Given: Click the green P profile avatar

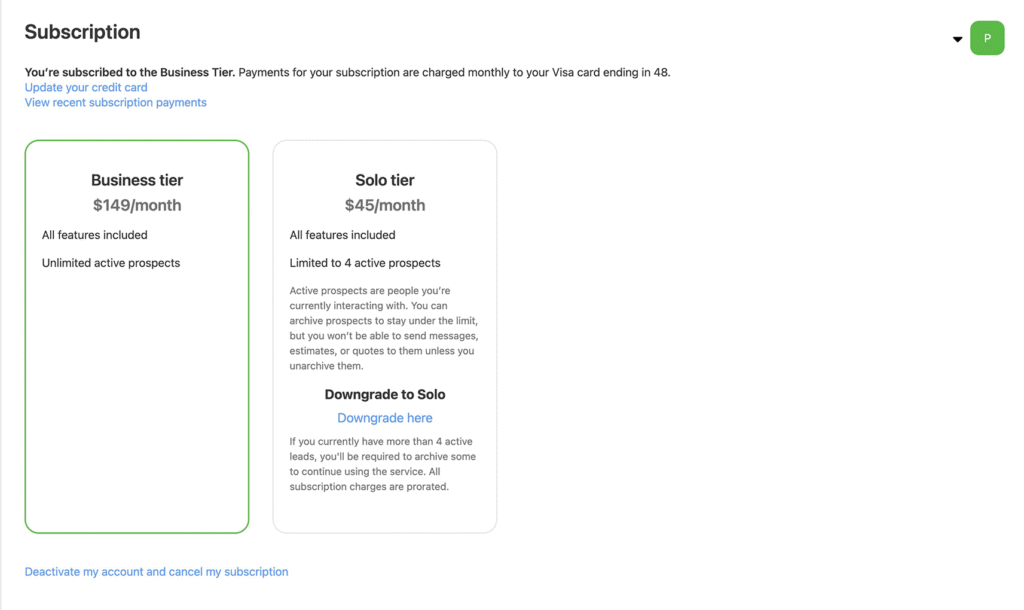Looking at the screenshot, I should coord(987,38).
